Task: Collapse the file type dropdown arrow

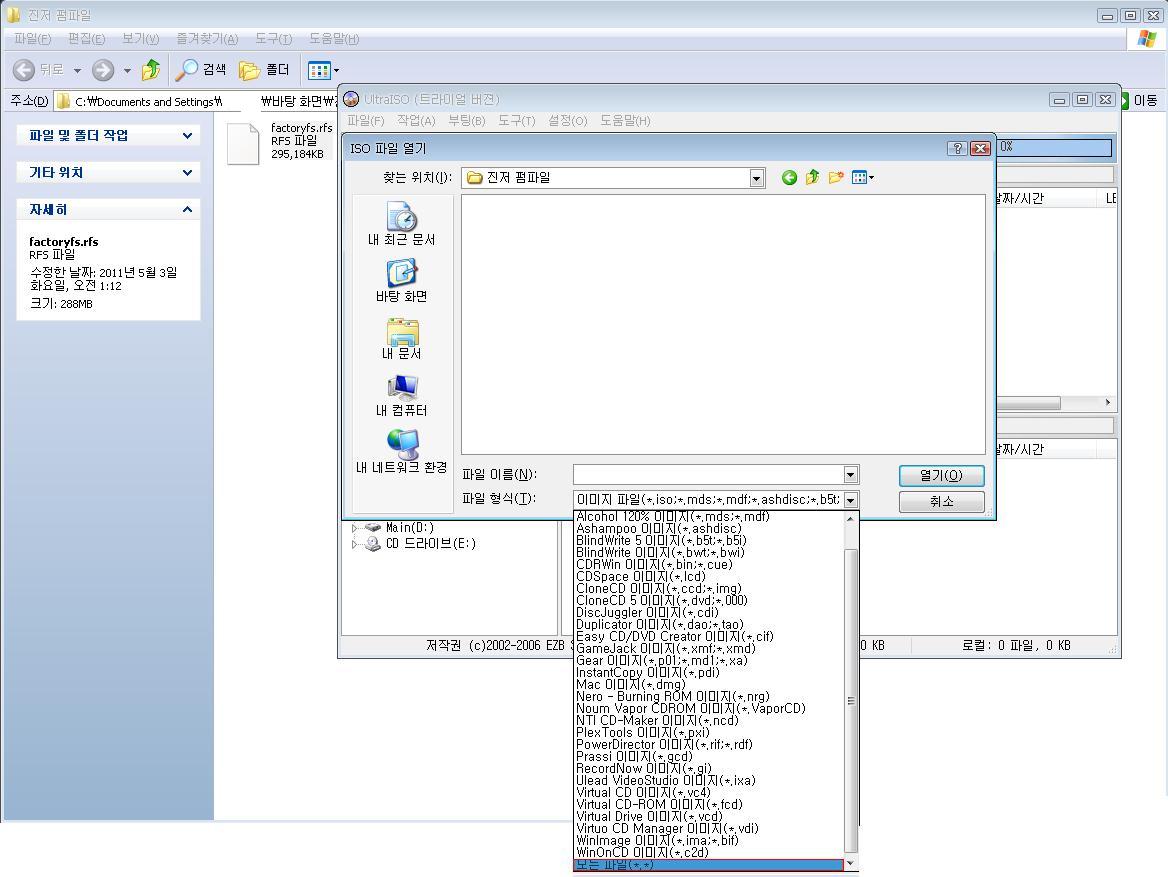Action: pyautogui.click(x=850, y=500)
